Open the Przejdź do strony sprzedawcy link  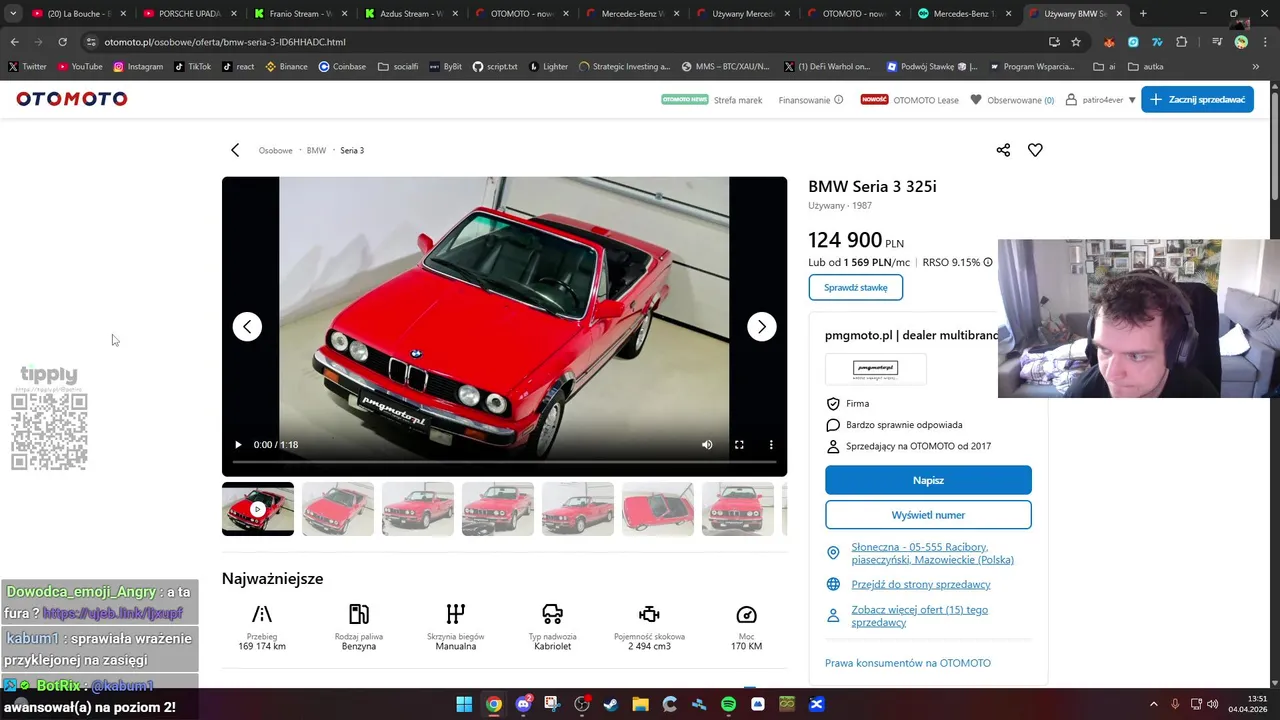[x=921, y=584]
